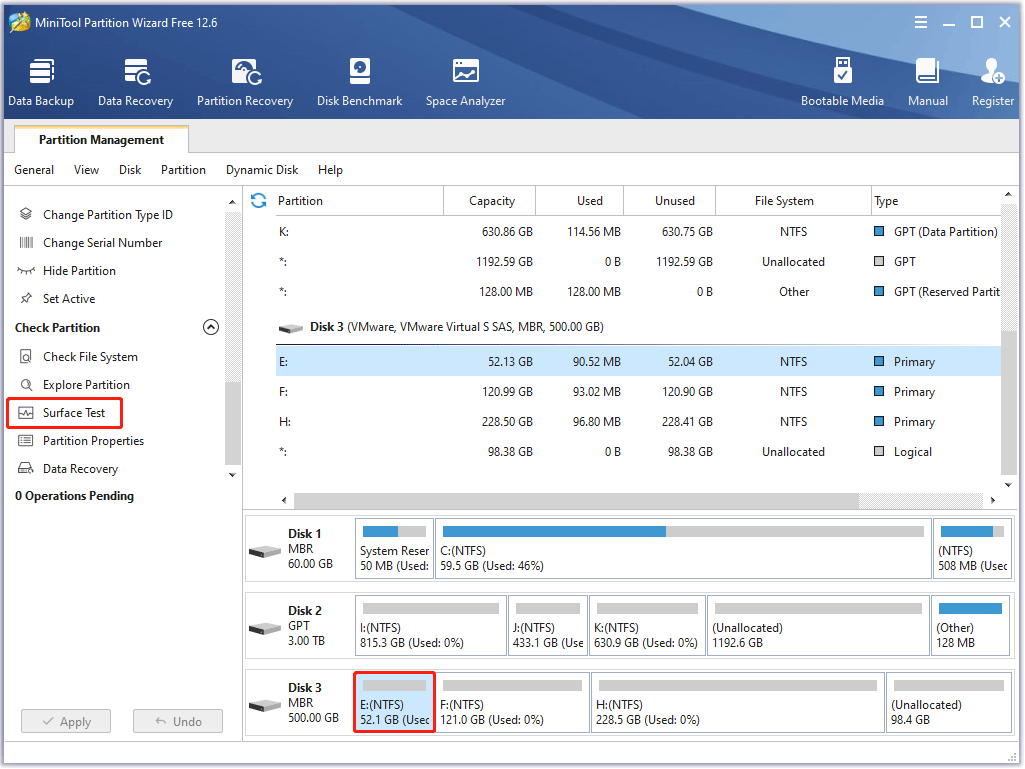Select E:(NTFS) block on Disk 3
Viewport: 1025px width, 769px height.
click(394, 703)
